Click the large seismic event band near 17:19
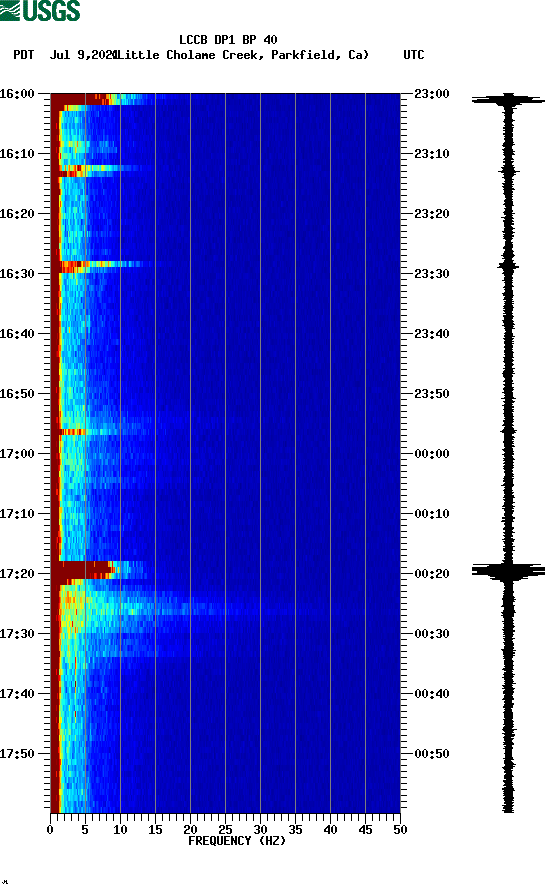 (100, 570)
